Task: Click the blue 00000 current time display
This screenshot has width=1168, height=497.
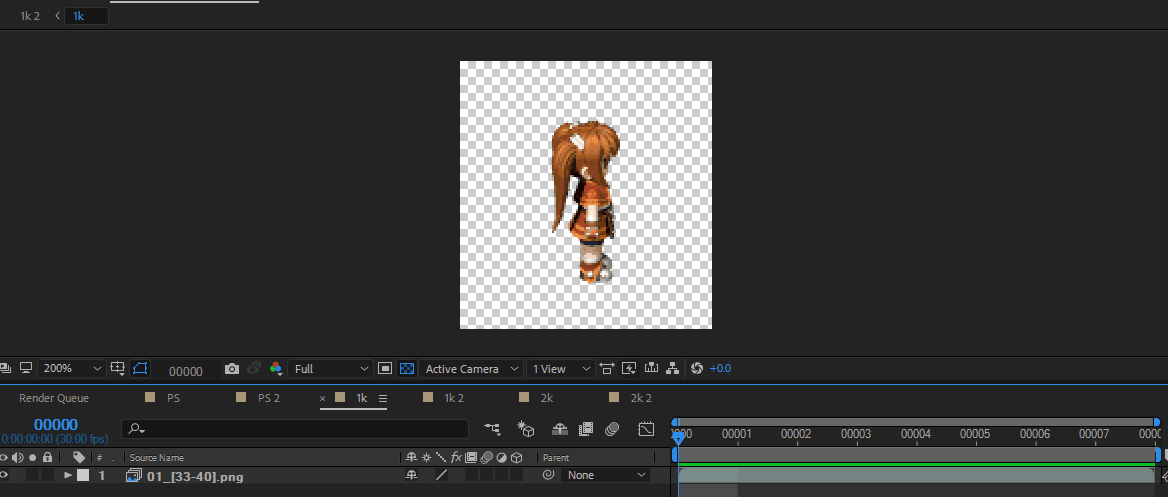Action: click(x=56, y=425)
